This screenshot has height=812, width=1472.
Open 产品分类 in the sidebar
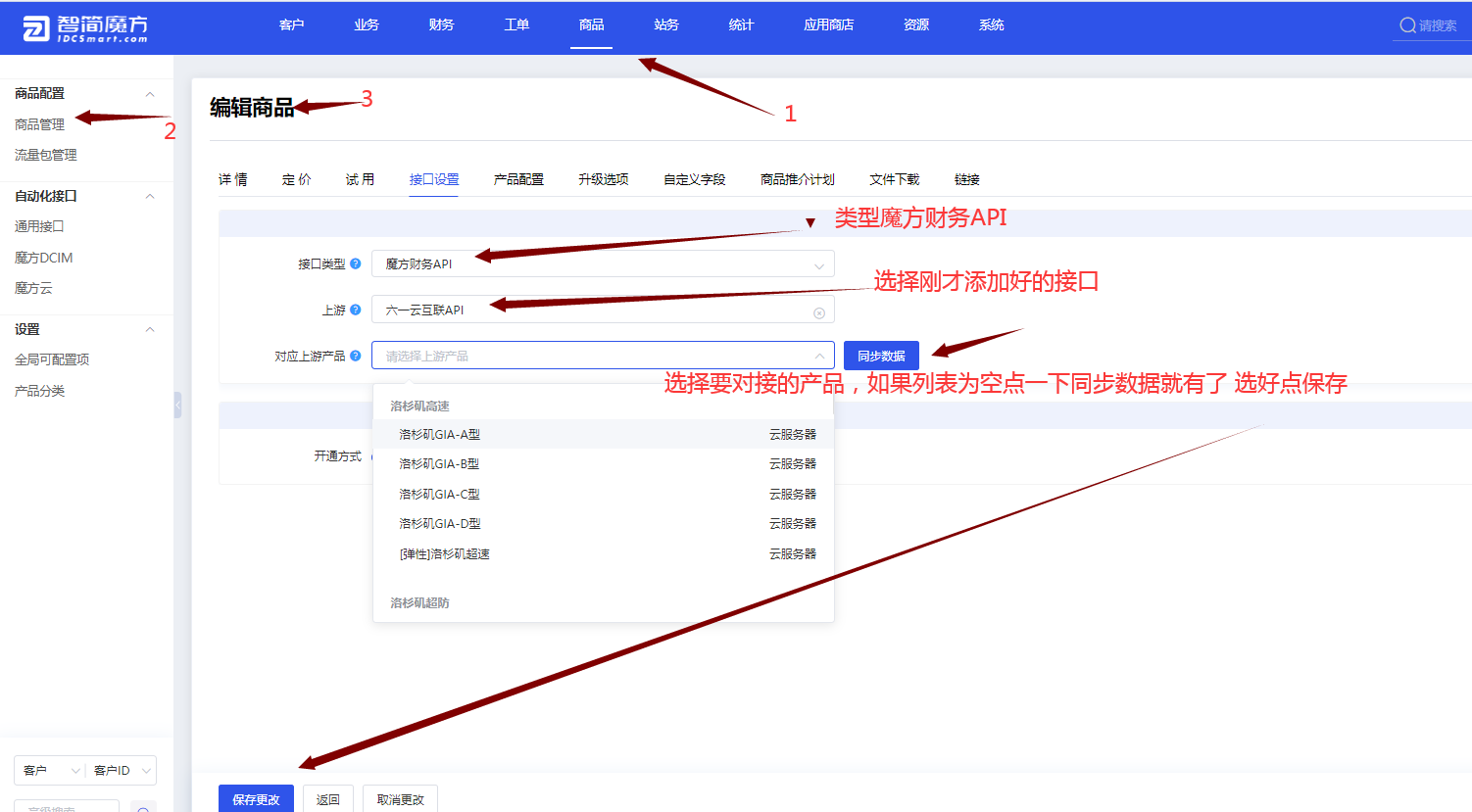click(x=40, y=391)
